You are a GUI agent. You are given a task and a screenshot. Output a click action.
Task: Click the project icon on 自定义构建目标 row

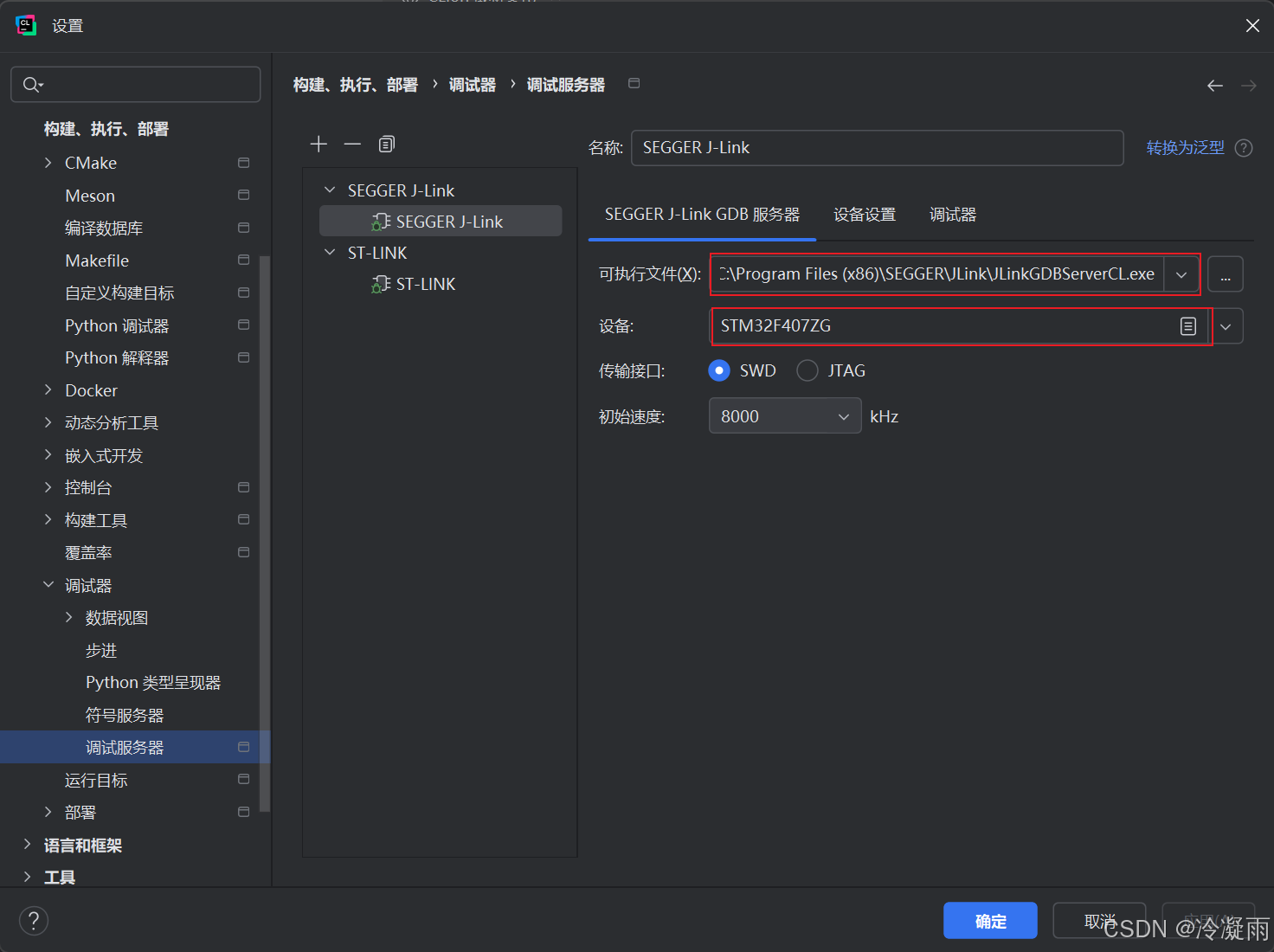(x=243, y=293)
